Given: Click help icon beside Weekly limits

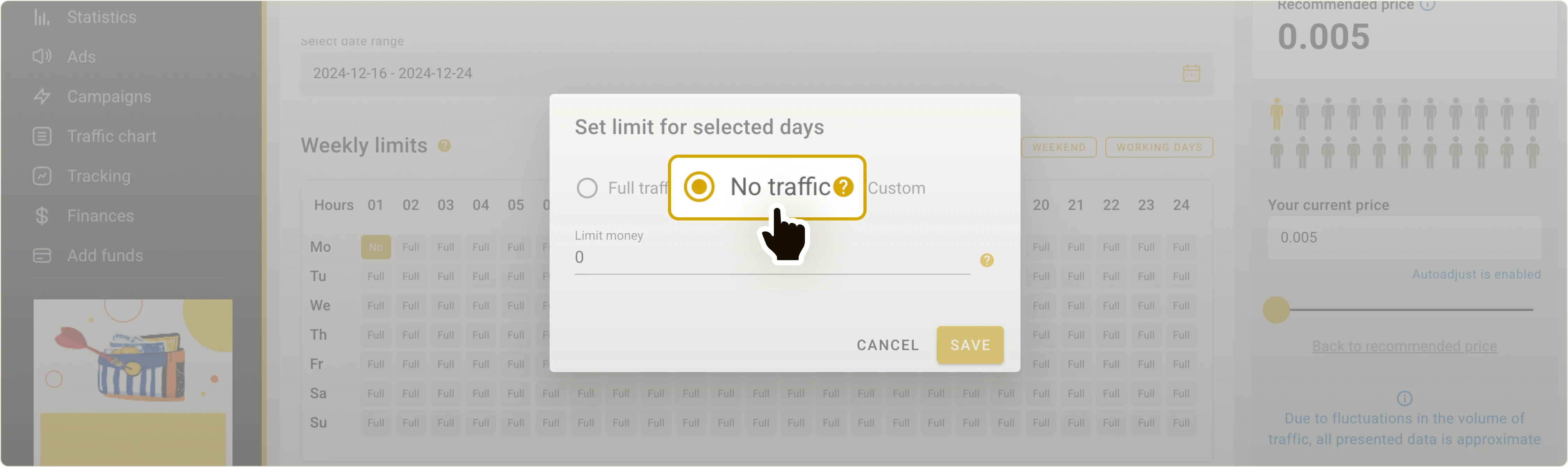Looking at the screenshot, I should click(x=444, y=146).
